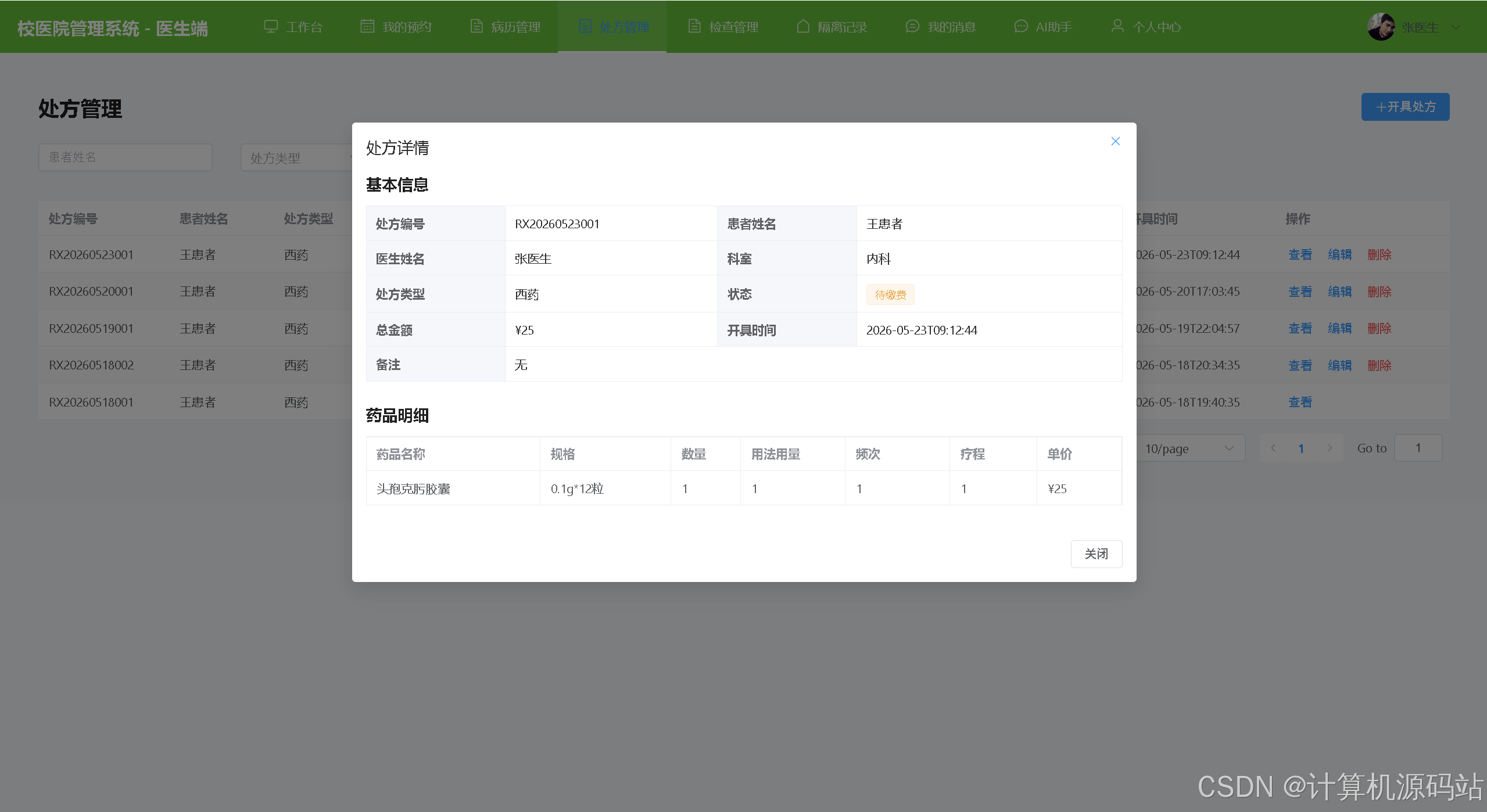The width and height of the screenshot is (1487, 812).
Task: Open the 工作台 menu item
Action: [293, 27]
